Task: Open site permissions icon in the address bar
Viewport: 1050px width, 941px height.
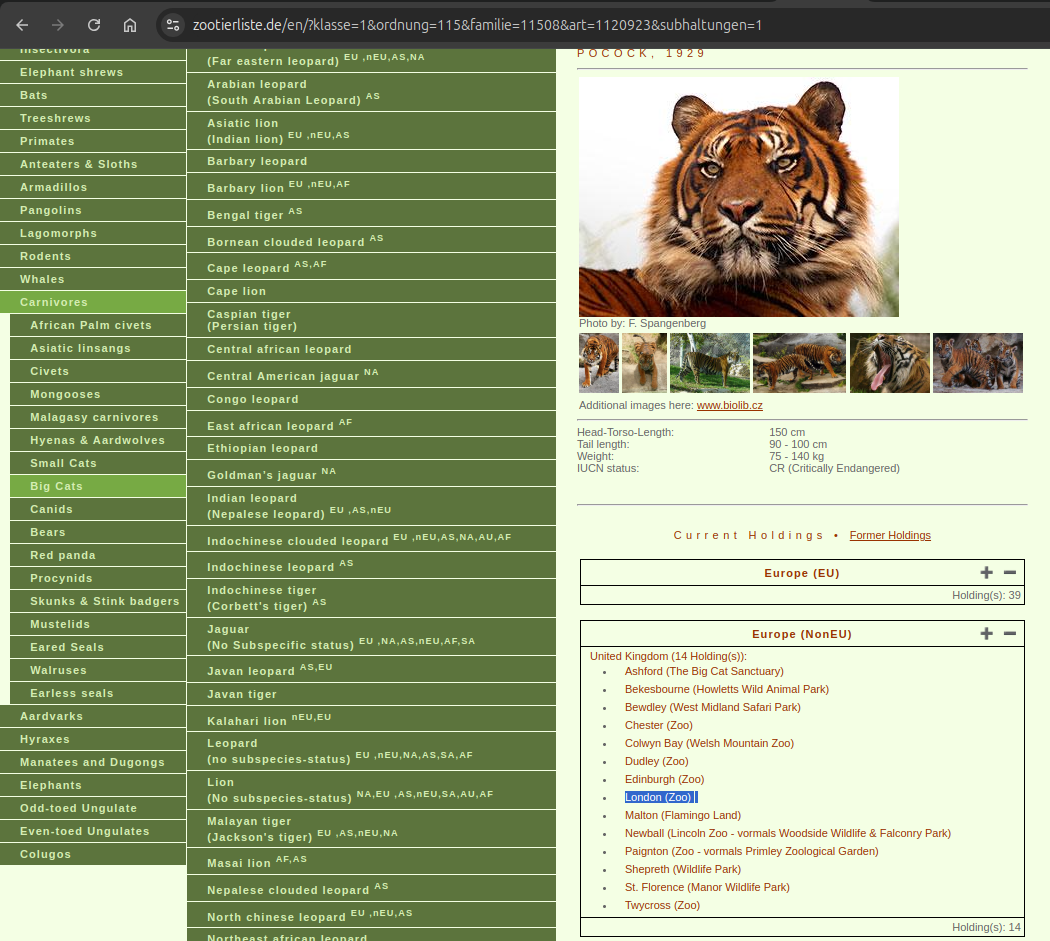Action: tap(174, 25)
